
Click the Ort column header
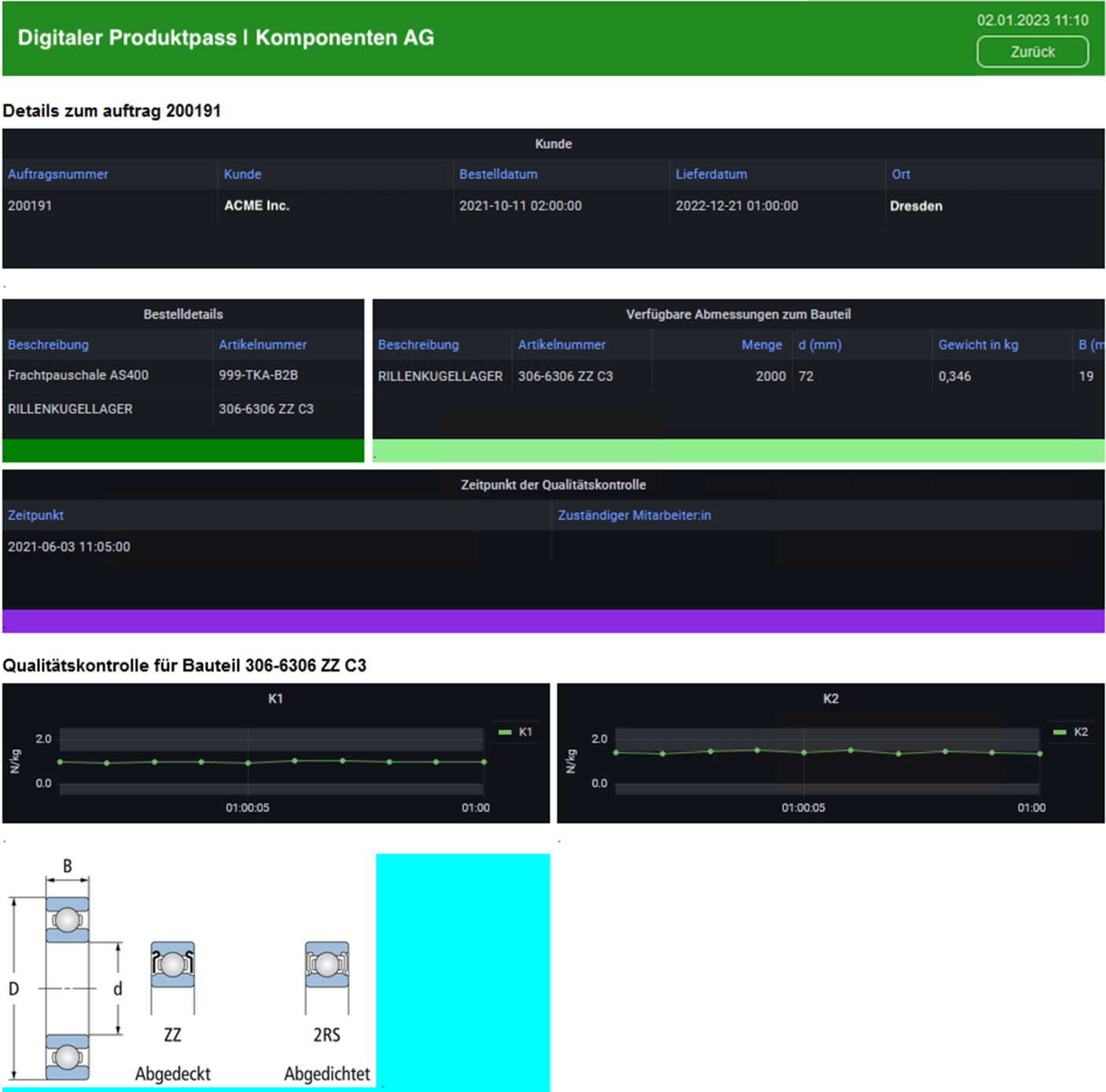point(901,174)
